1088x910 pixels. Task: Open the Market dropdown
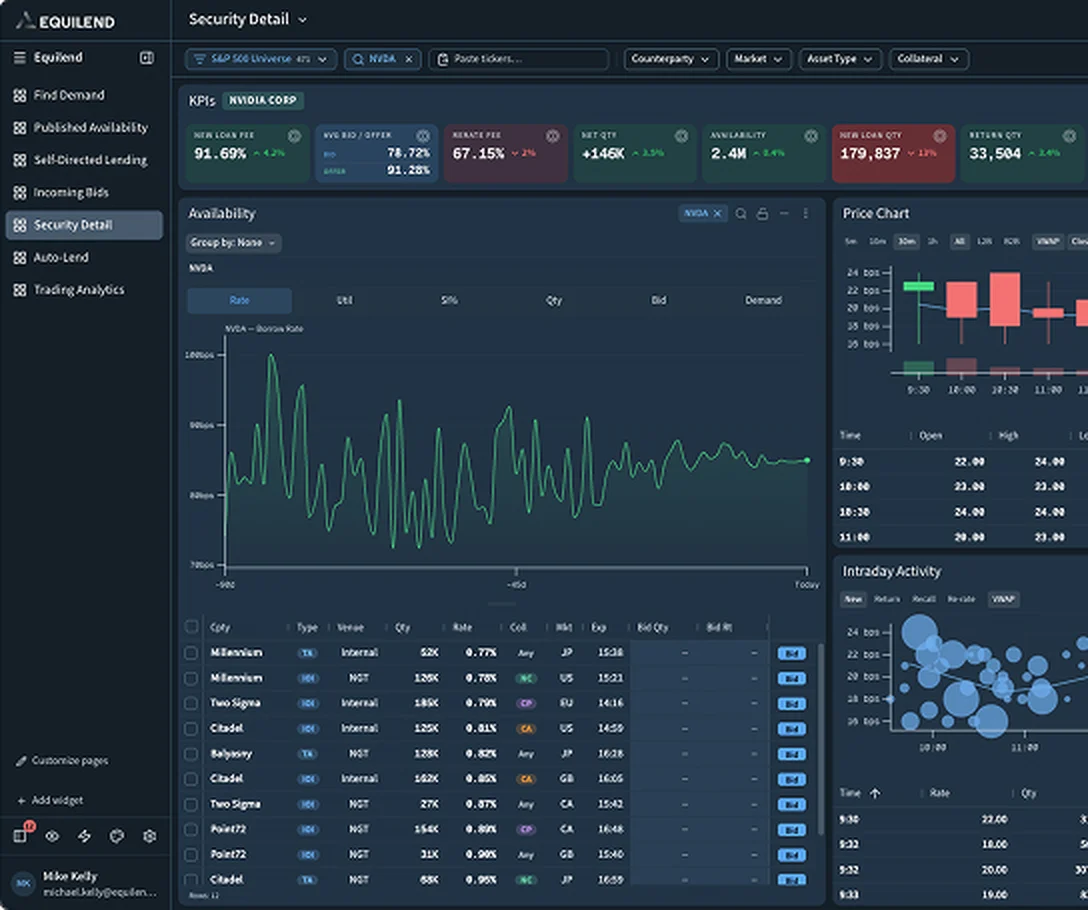758,59
